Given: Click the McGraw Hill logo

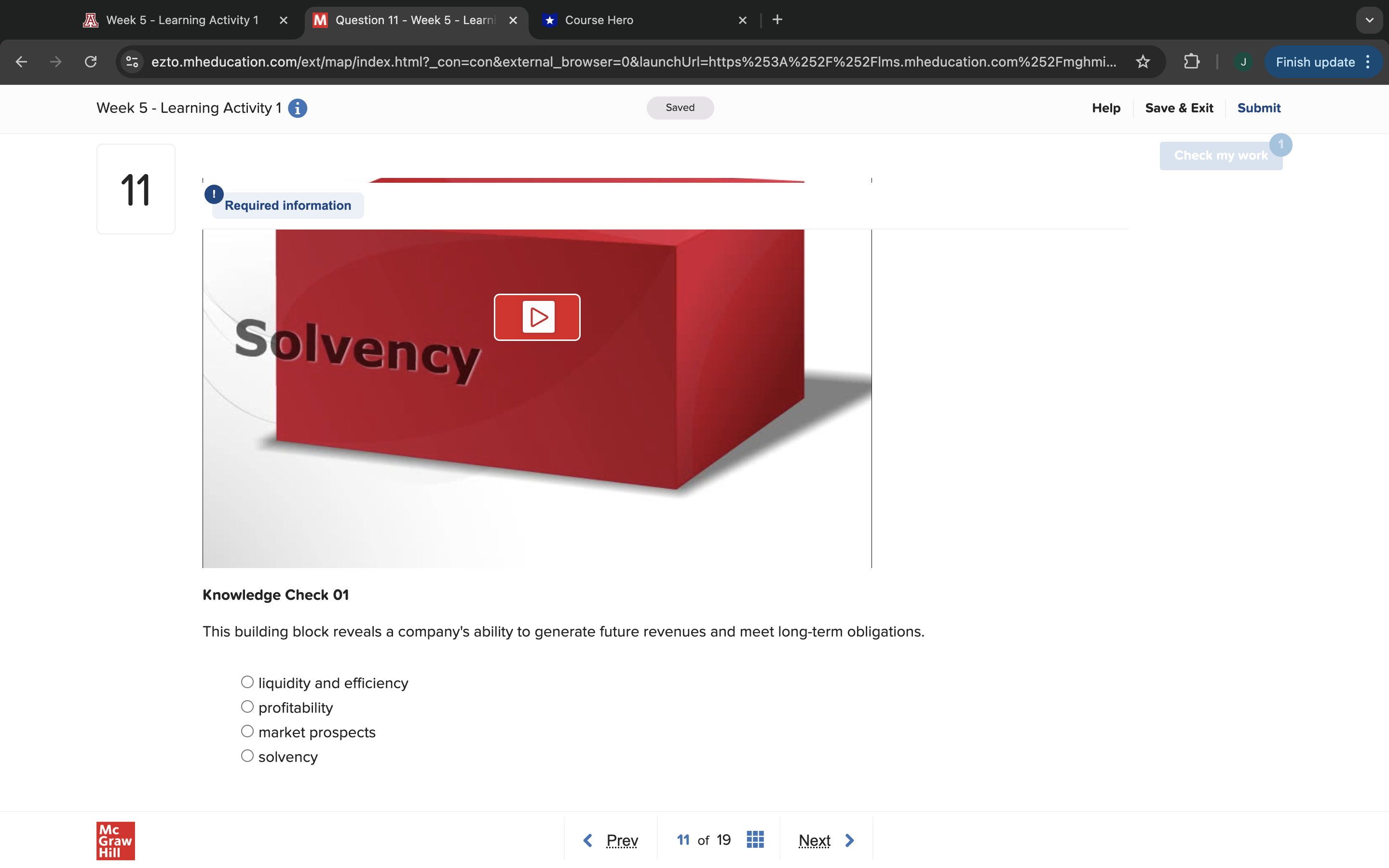Looking at the screenshot, I should click(115, 841).
